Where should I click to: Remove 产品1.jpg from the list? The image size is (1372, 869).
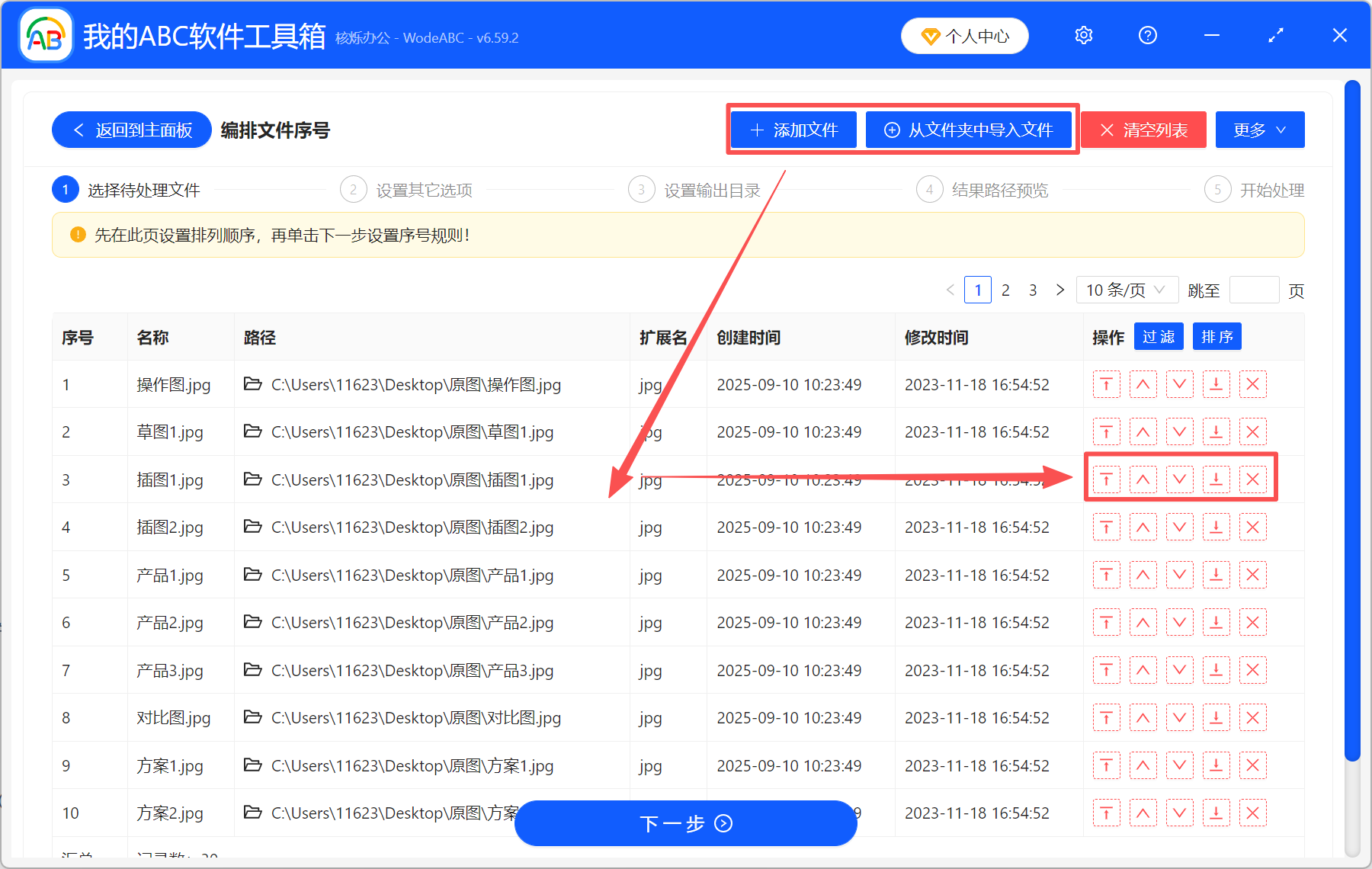click(x=1252, y=576)
